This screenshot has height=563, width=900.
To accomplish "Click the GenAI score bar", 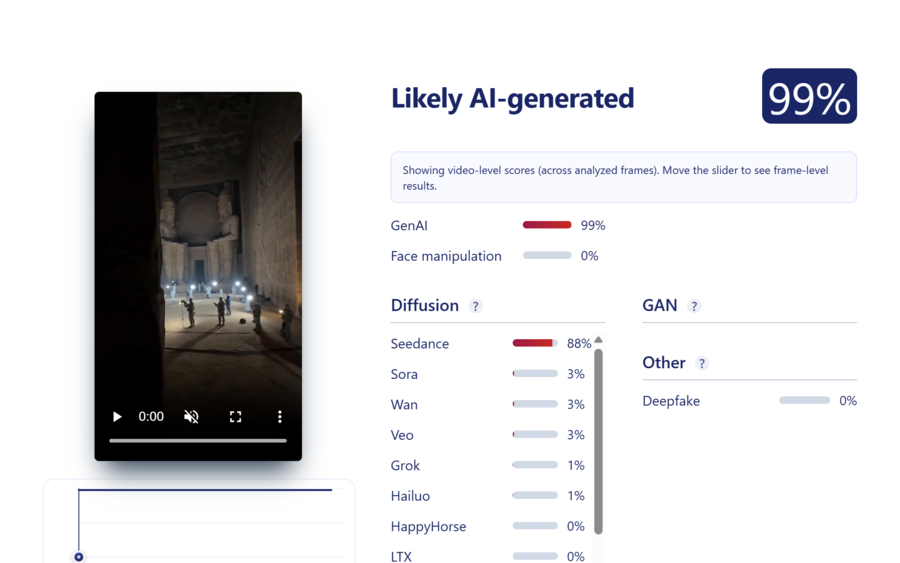I will (547, 225).
